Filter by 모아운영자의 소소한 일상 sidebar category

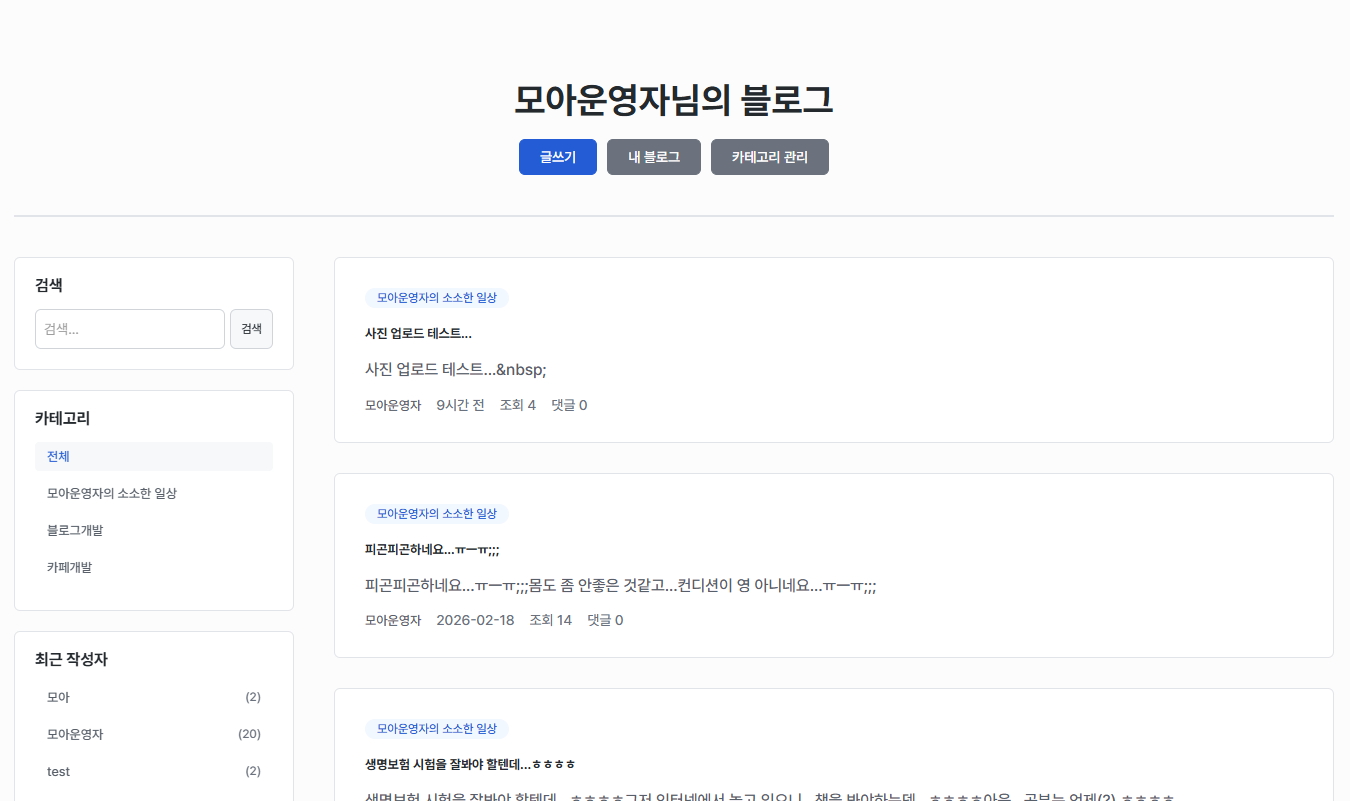tap(111, 493)
